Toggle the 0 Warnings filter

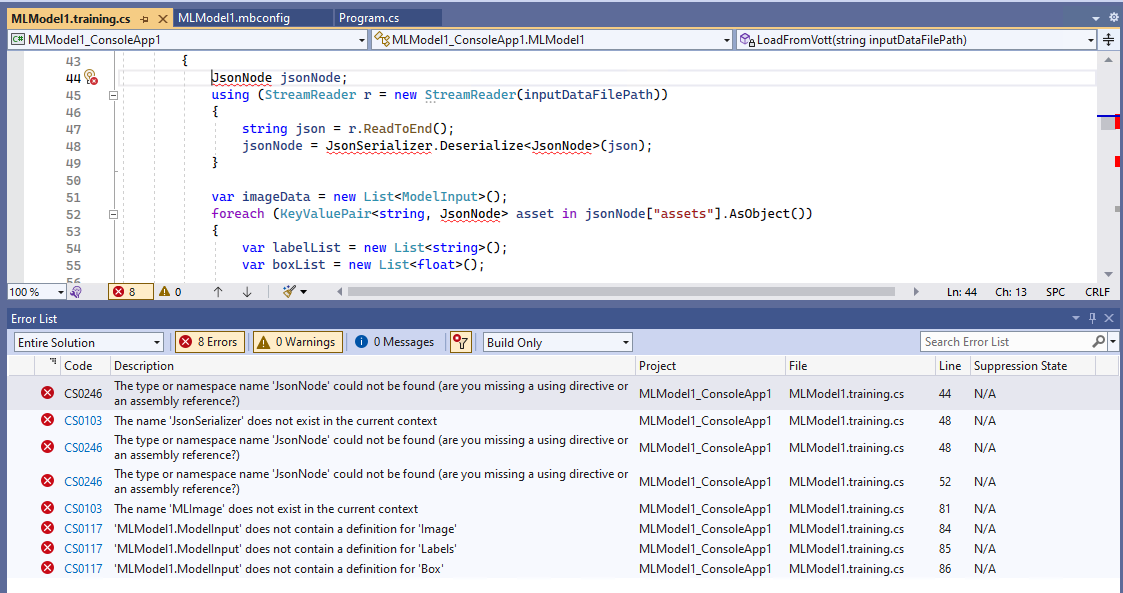pyautogui.click(x=297, y=341)
